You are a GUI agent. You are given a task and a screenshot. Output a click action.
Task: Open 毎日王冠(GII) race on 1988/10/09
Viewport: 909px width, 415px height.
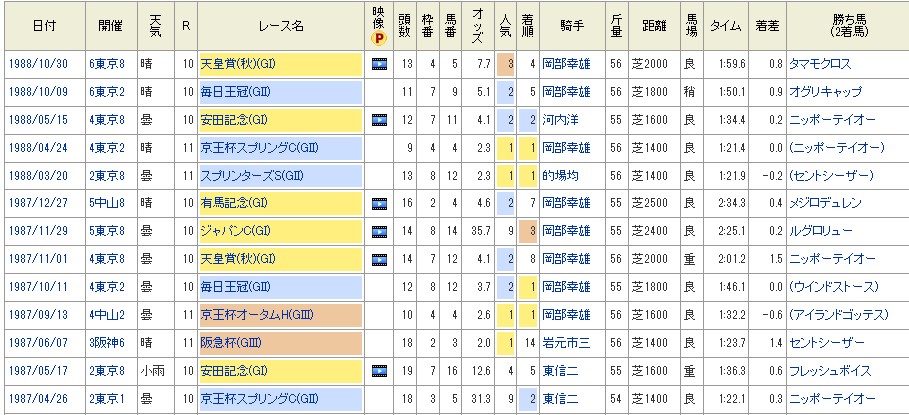(234, 93)
